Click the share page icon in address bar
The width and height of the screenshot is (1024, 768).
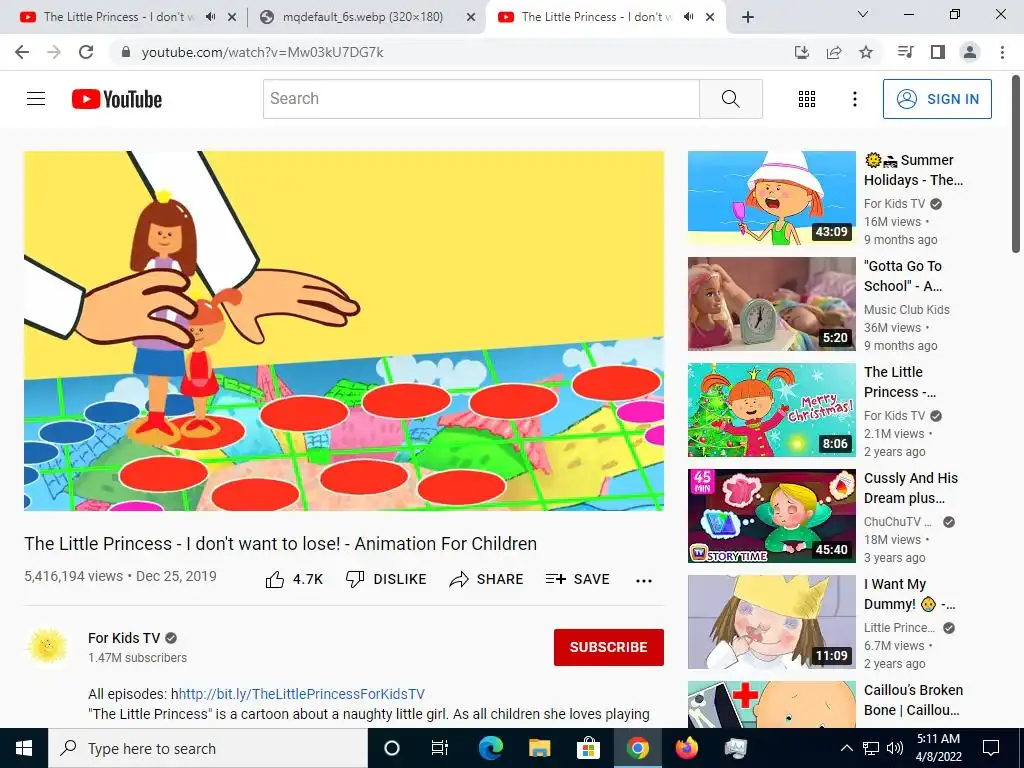tap(834, 52)
